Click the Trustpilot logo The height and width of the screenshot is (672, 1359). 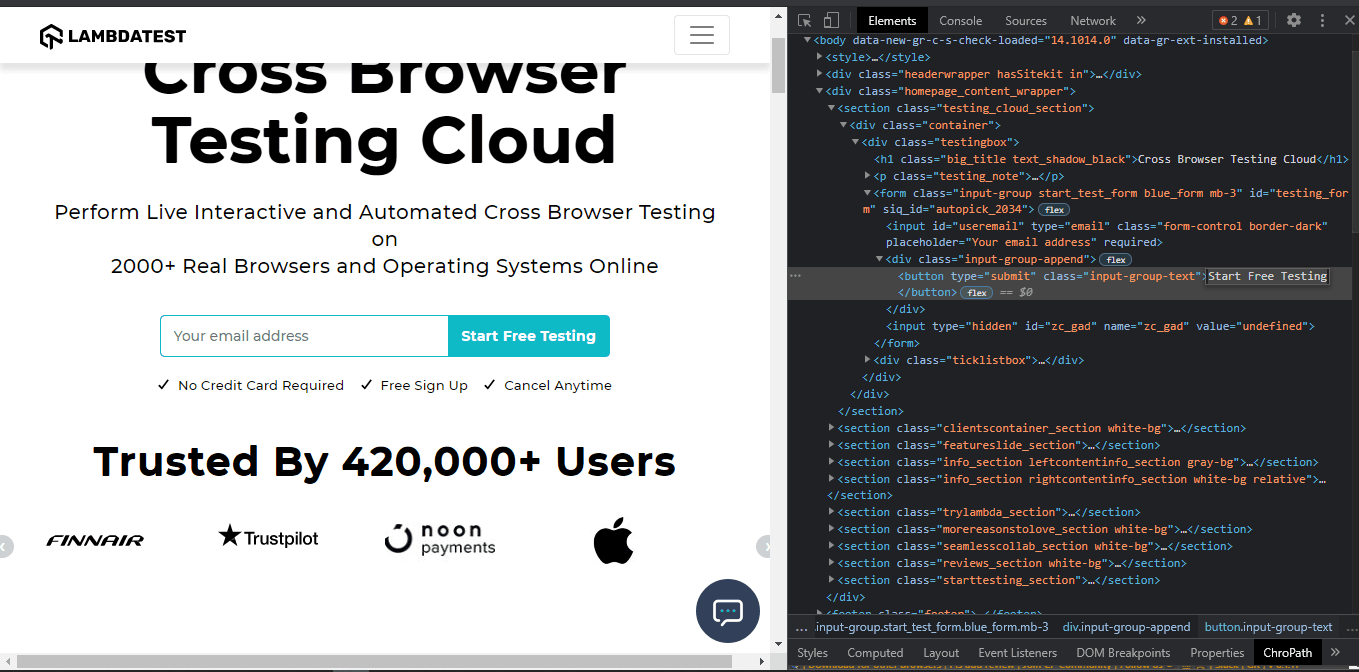pos(268,537)
